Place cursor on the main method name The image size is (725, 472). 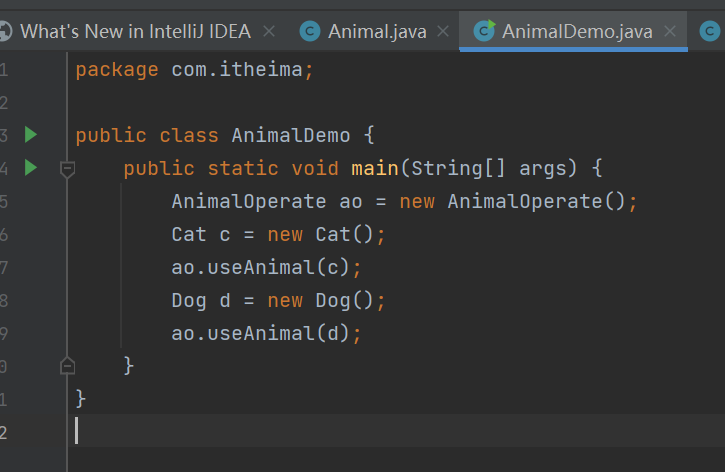point(375,168)
